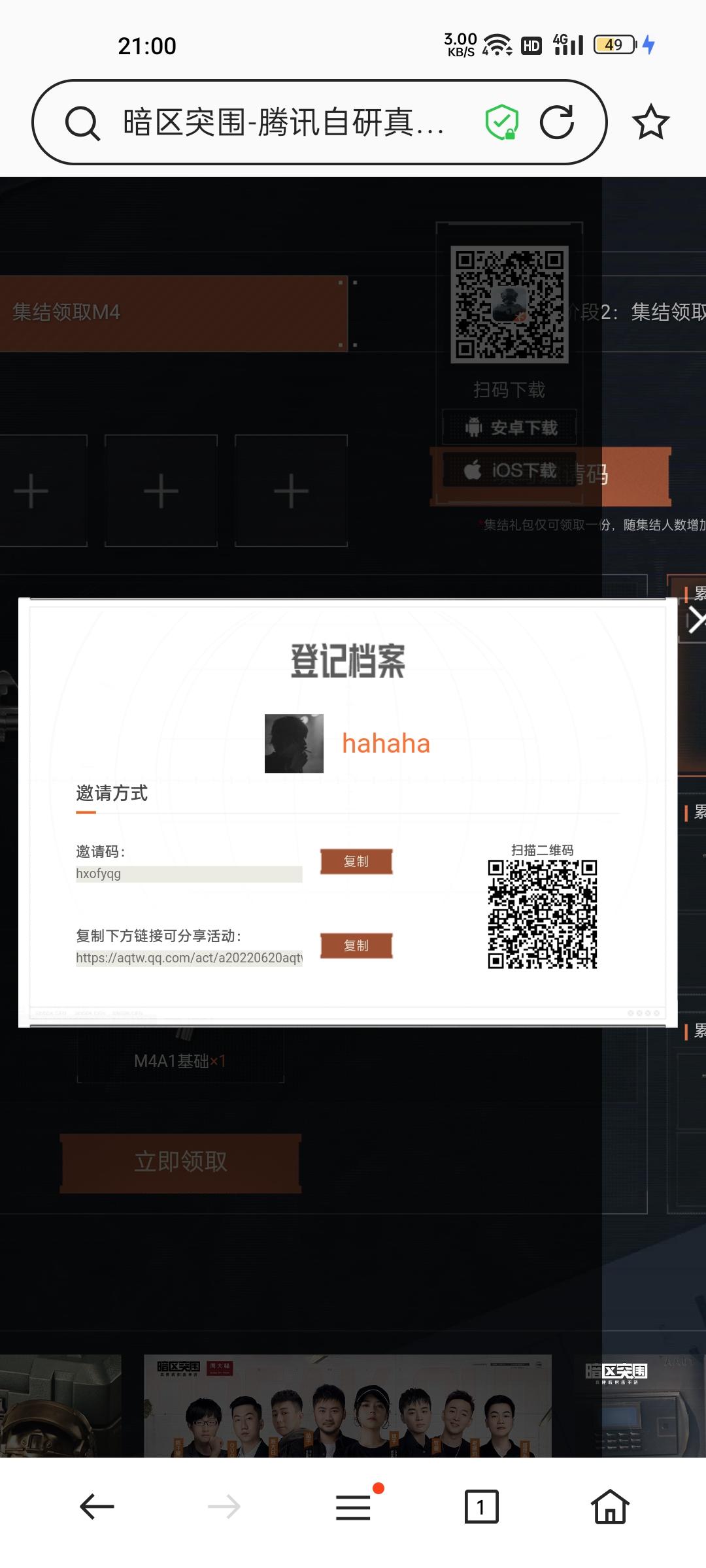Viewport: 706px width, 1568px height.
Task: Tap the username hahaha
Action: tap(386, 743)
